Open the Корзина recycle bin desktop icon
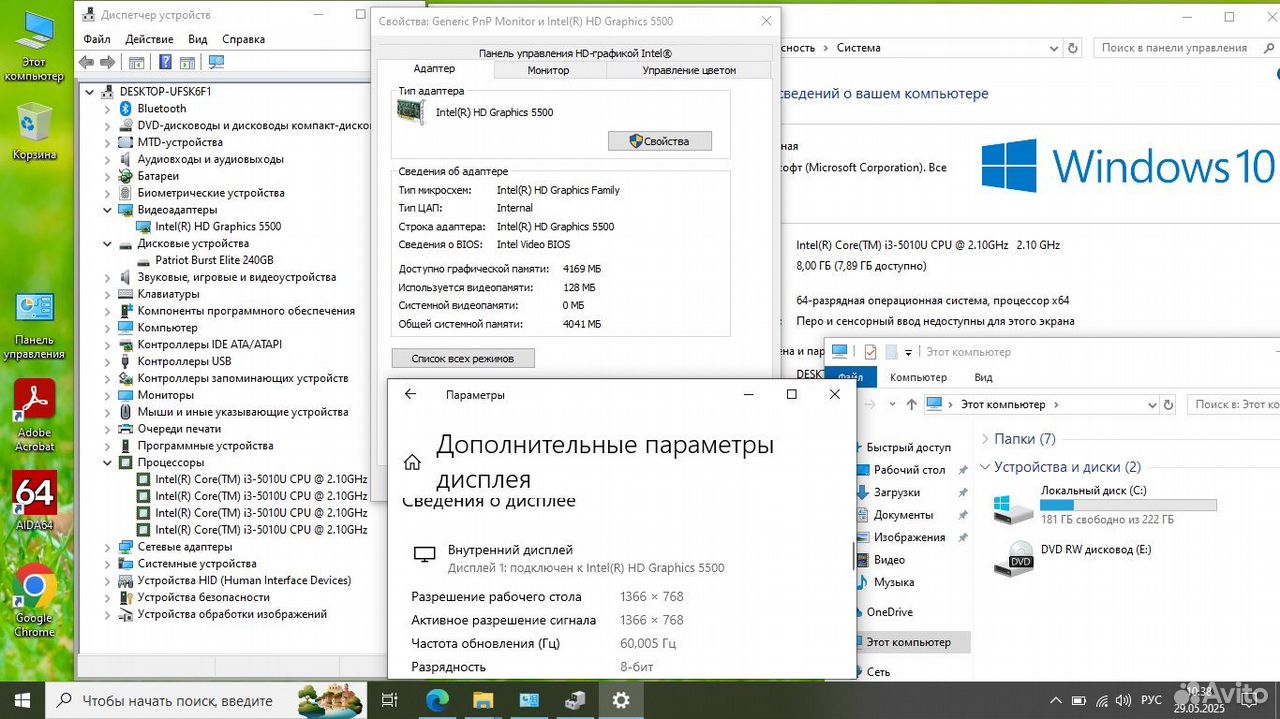Image resolution: width=1280 pixels, height=719 pixels. [35, 130]
